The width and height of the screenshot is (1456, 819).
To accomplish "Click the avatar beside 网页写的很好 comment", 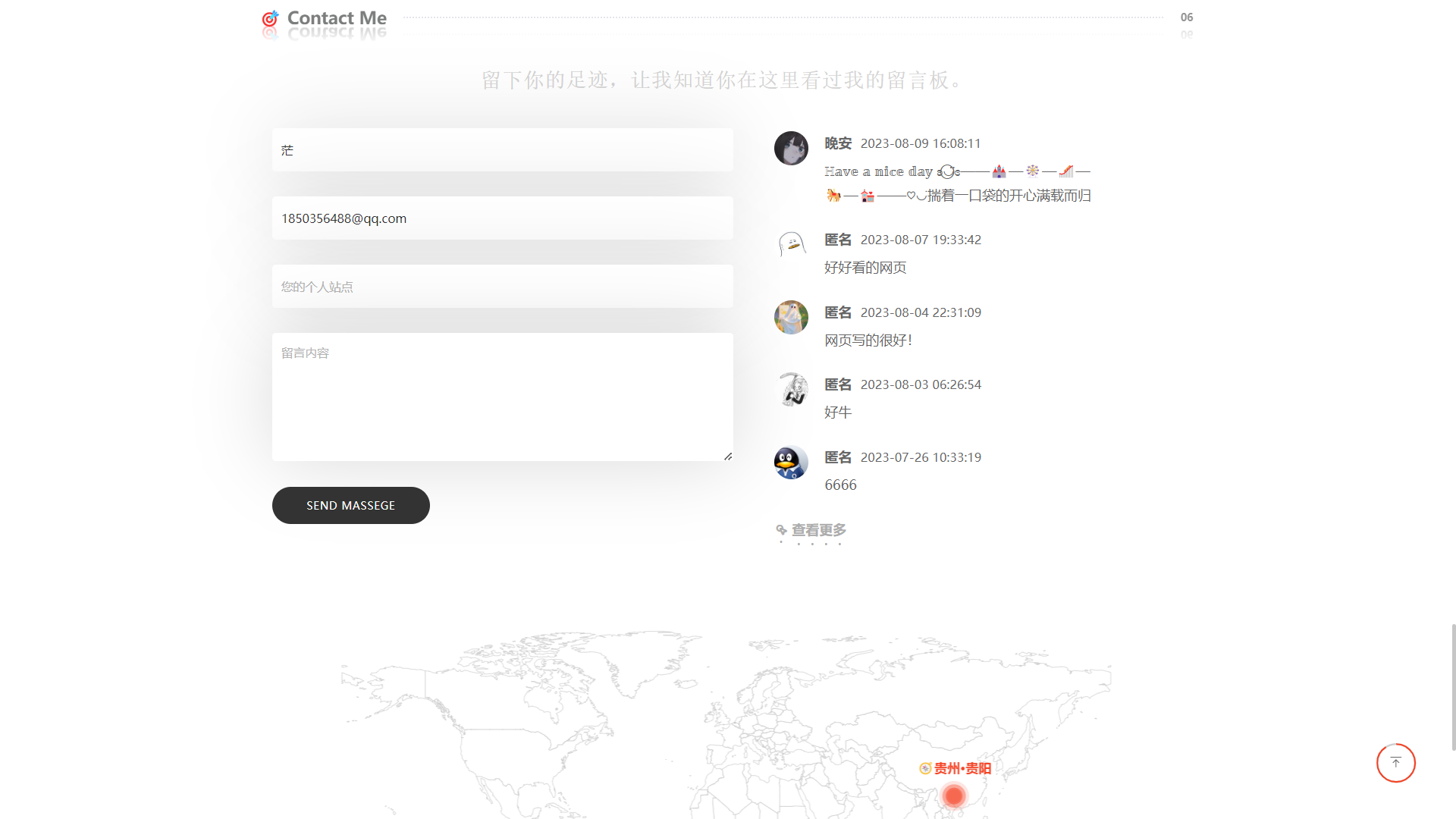I will click(791, 318).
